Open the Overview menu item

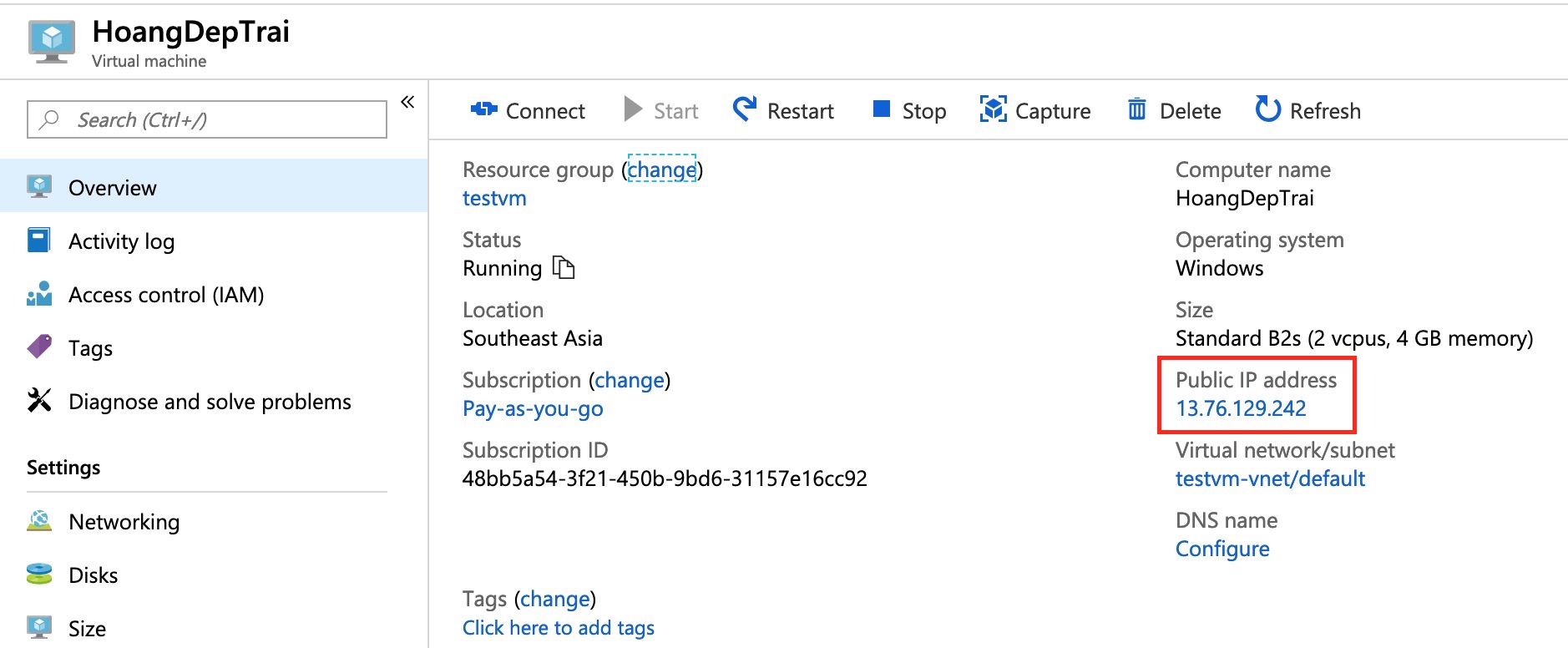(112, 188)
